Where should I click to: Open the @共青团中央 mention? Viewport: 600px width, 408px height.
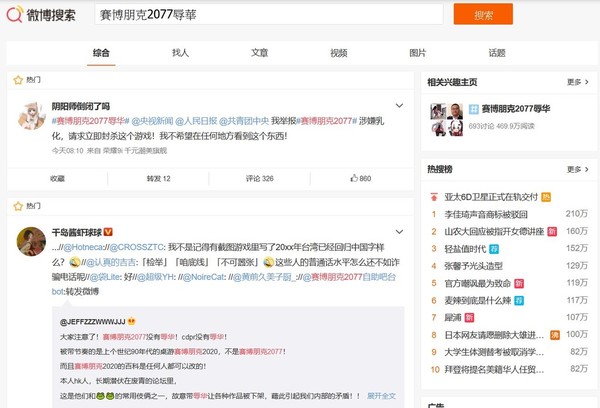click(x=244, y=121)
